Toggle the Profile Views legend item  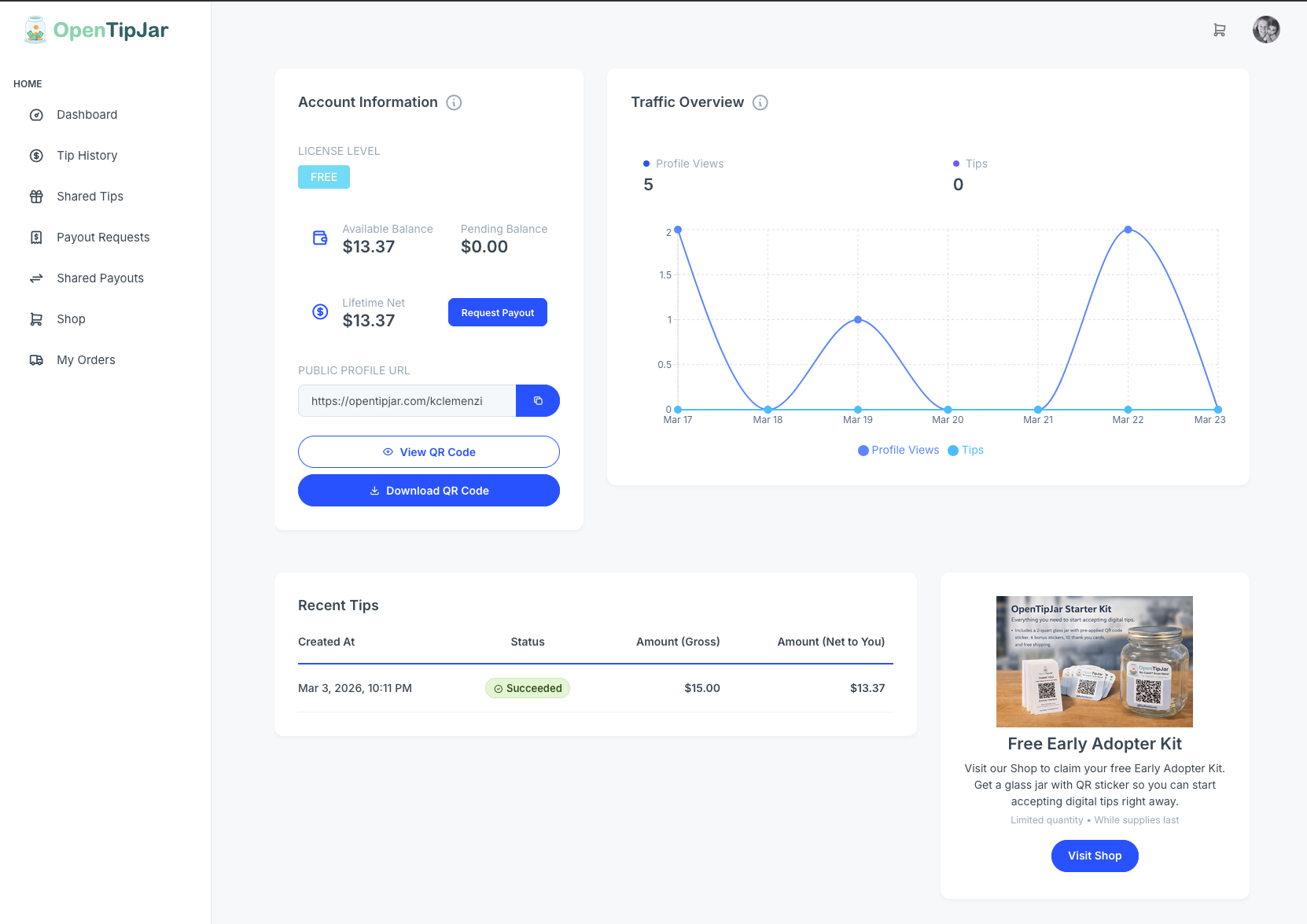(898, 450)
